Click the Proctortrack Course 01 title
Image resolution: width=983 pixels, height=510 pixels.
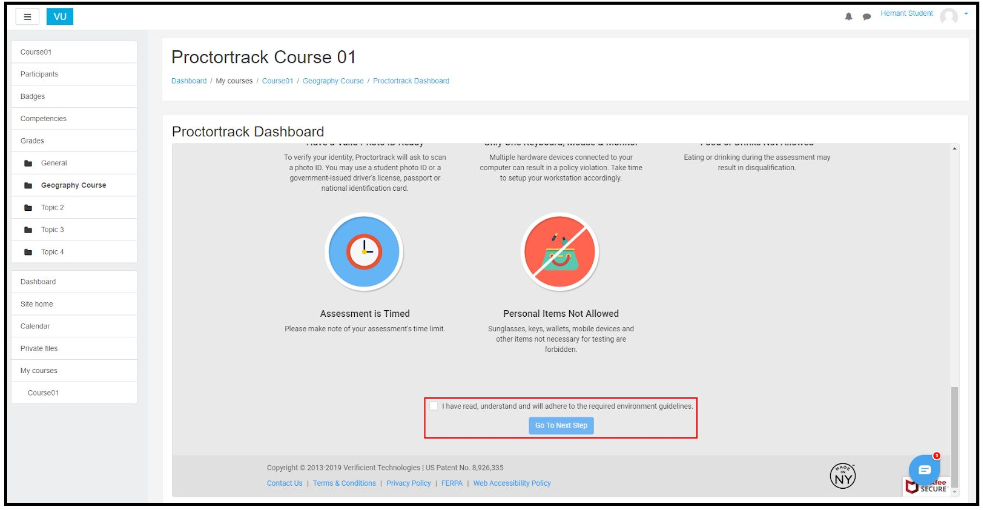(264, 57)
